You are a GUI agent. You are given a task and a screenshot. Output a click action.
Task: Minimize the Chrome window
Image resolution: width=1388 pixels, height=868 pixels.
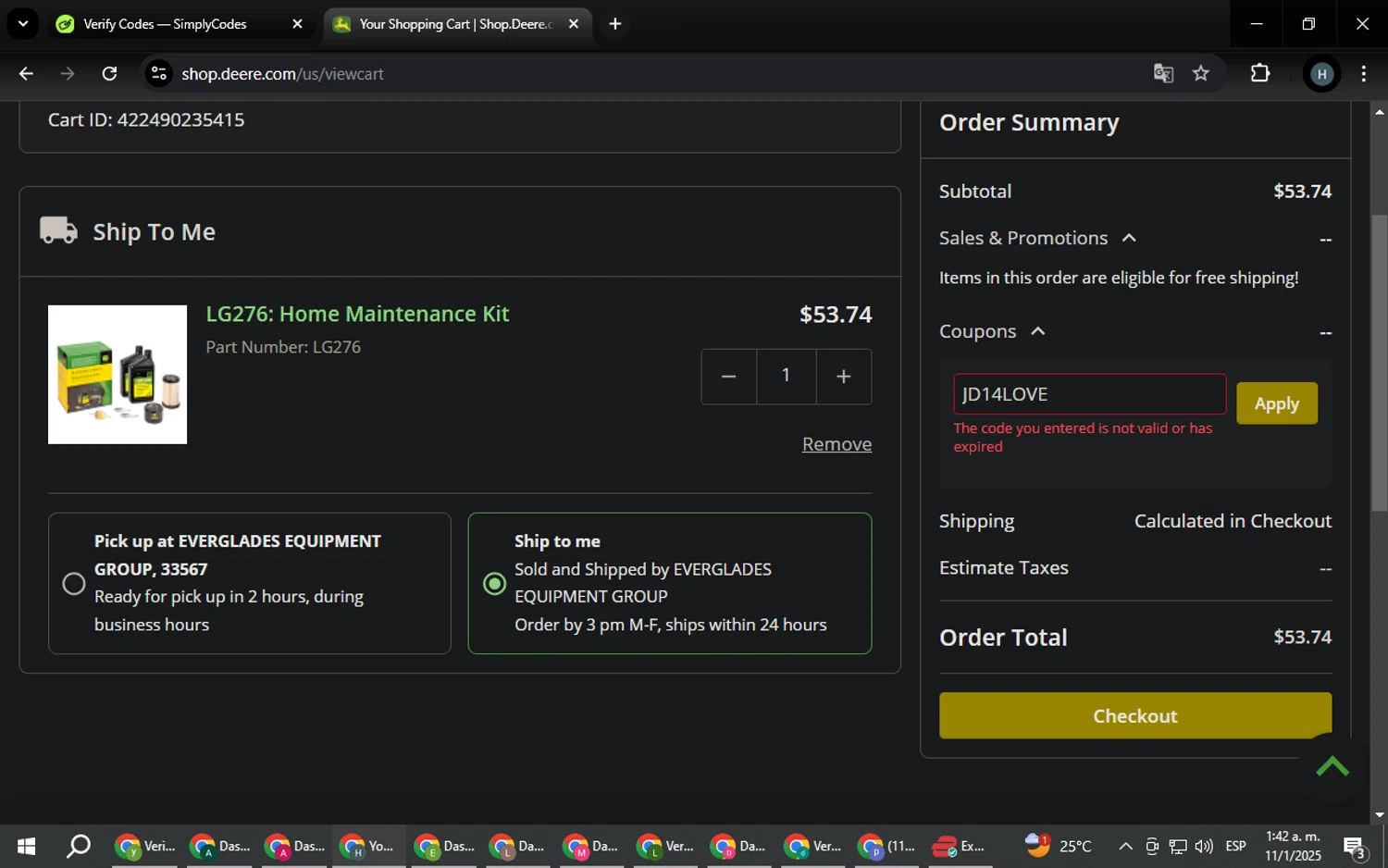1256,24
